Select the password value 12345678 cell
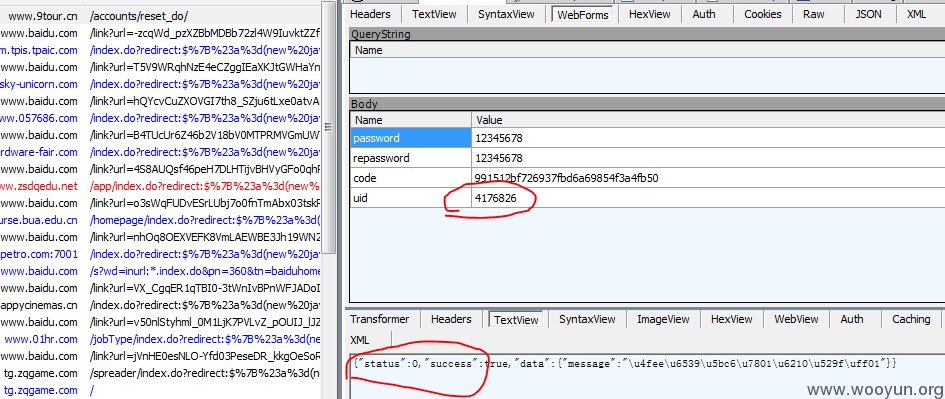The width and height of the screenshot is (945, 399). point(708,138)
